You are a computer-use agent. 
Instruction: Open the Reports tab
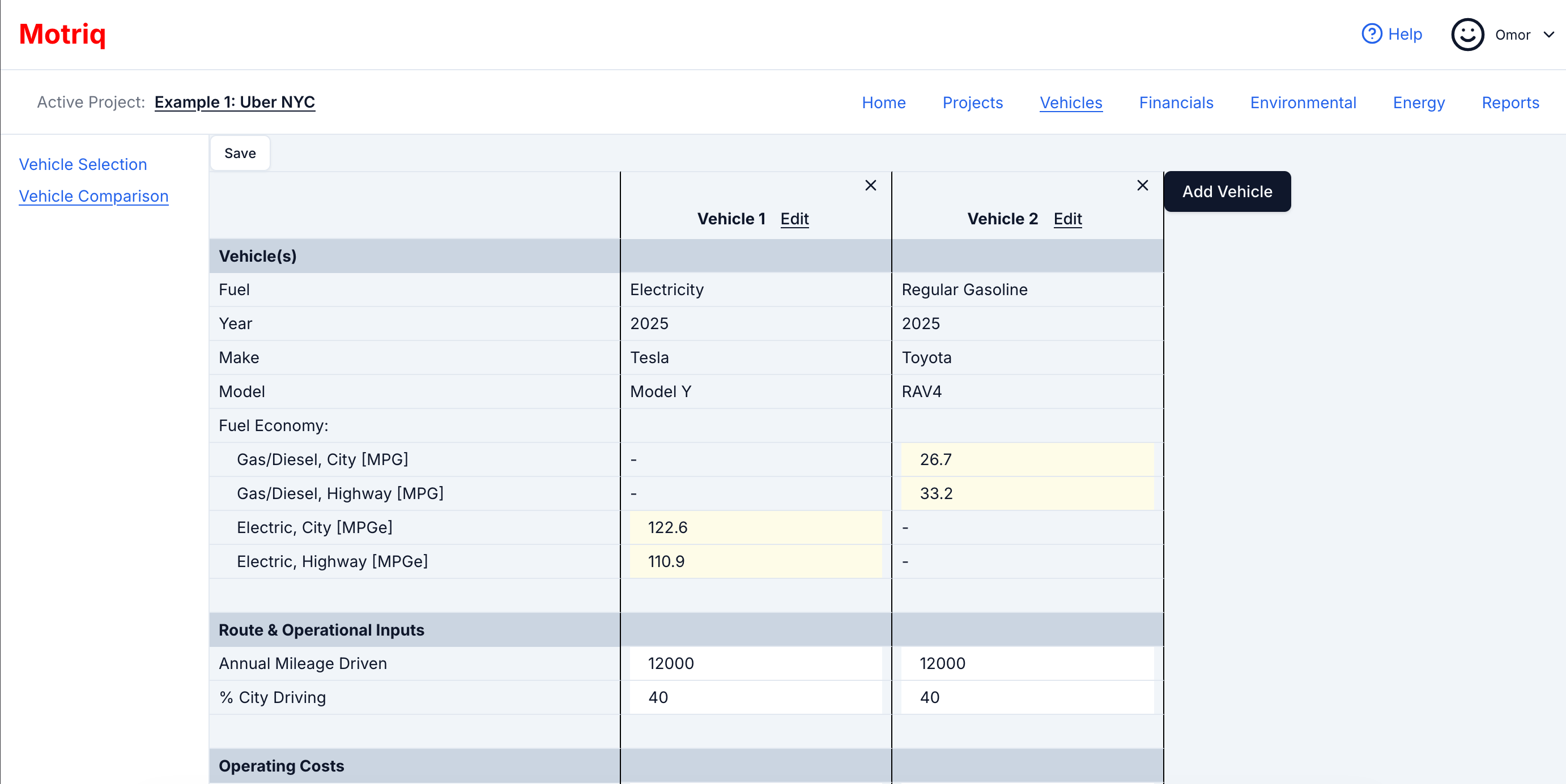pyautogui.click(x=1510, y=103)
